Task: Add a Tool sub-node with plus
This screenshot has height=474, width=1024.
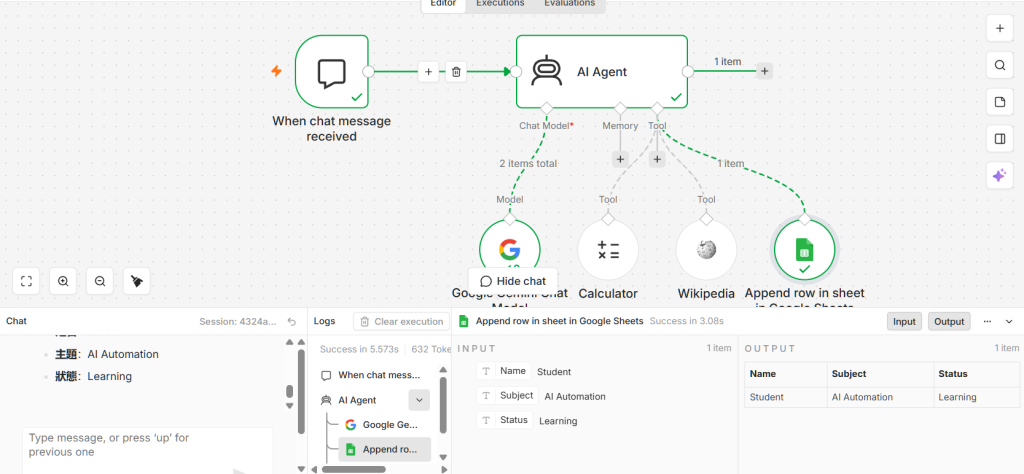Action: point(657,159)
